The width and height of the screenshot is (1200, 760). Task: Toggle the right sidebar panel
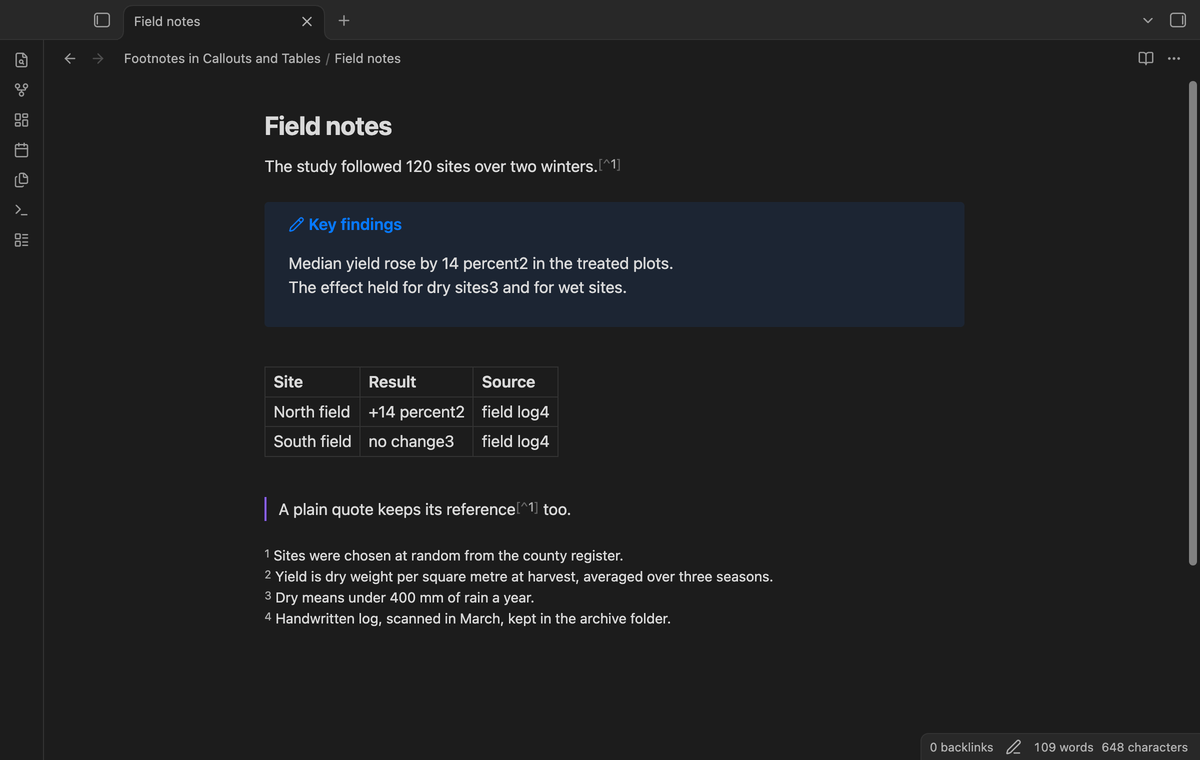pos(1177,20)
